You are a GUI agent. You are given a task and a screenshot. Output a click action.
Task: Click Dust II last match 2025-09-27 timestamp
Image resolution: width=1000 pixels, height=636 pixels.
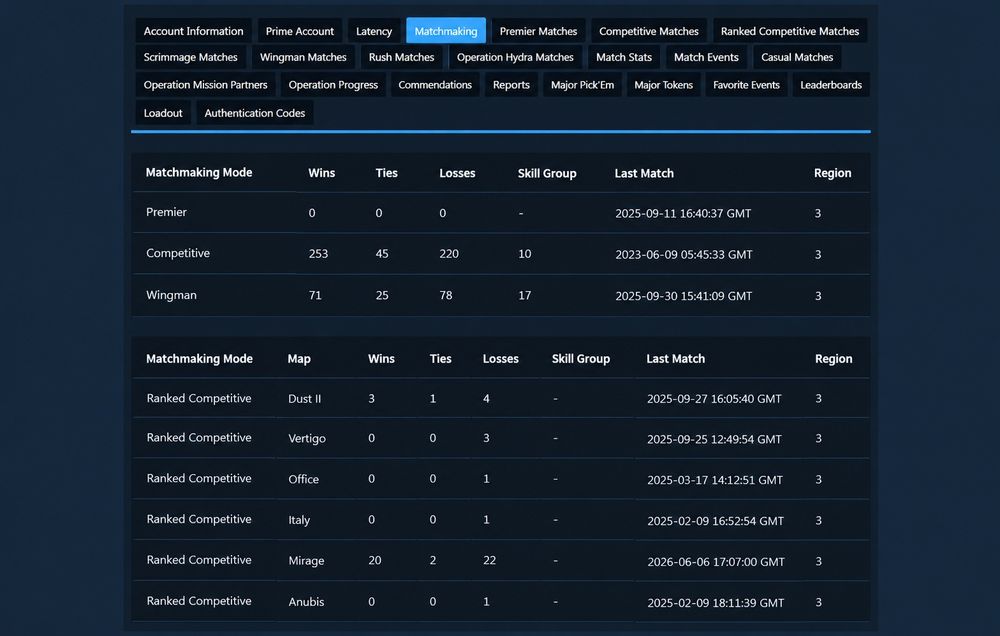pyautogui.click(x=714, y=399)
